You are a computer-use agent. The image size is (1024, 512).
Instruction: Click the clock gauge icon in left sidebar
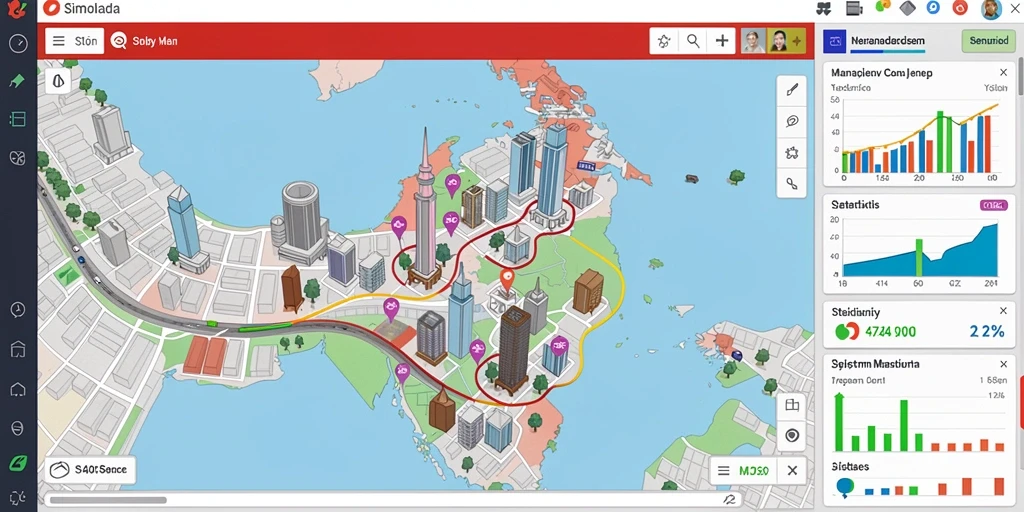coord(18,44)
